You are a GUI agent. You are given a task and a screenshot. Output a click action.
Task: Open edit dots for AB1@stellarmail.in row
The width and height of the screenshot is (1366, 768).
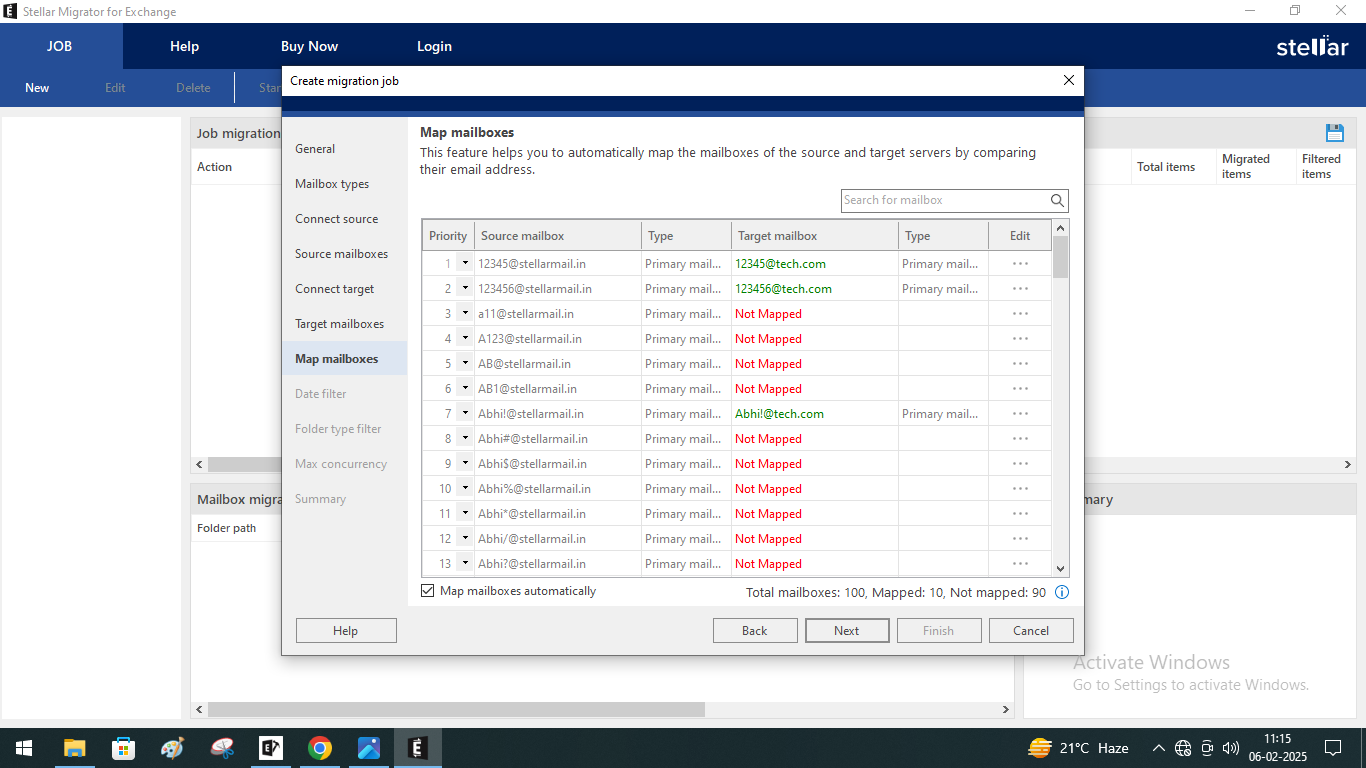click(x=1020, y=389)
